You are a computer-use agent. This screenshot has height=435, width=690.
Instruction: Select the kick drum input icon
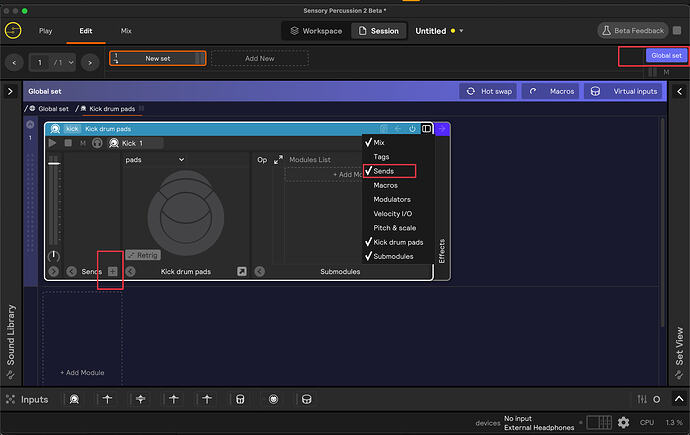pyautogui.click(x=74, y=399)
